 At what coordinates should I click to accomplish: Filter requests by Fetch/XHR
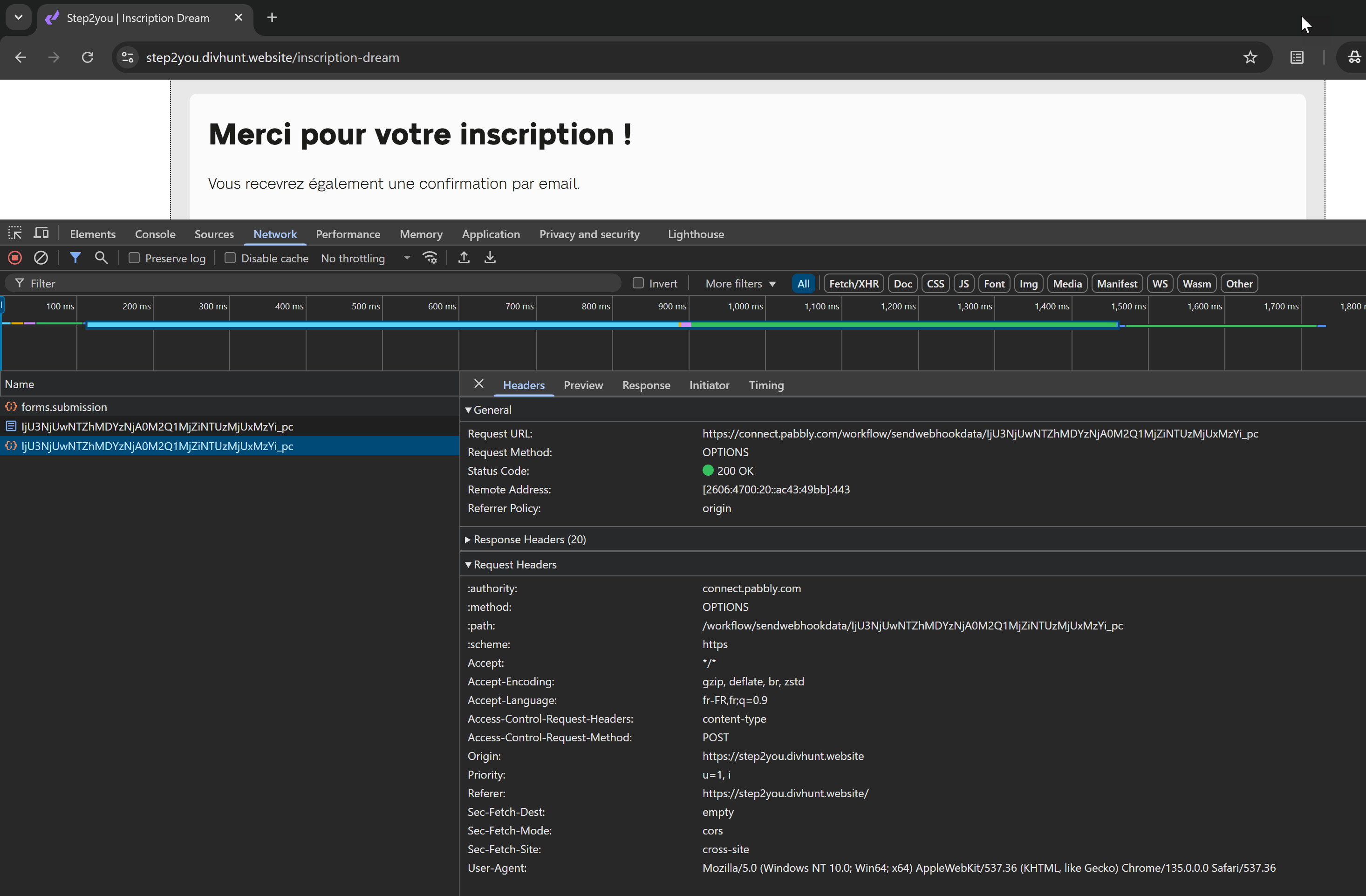[x=854, y=284]
